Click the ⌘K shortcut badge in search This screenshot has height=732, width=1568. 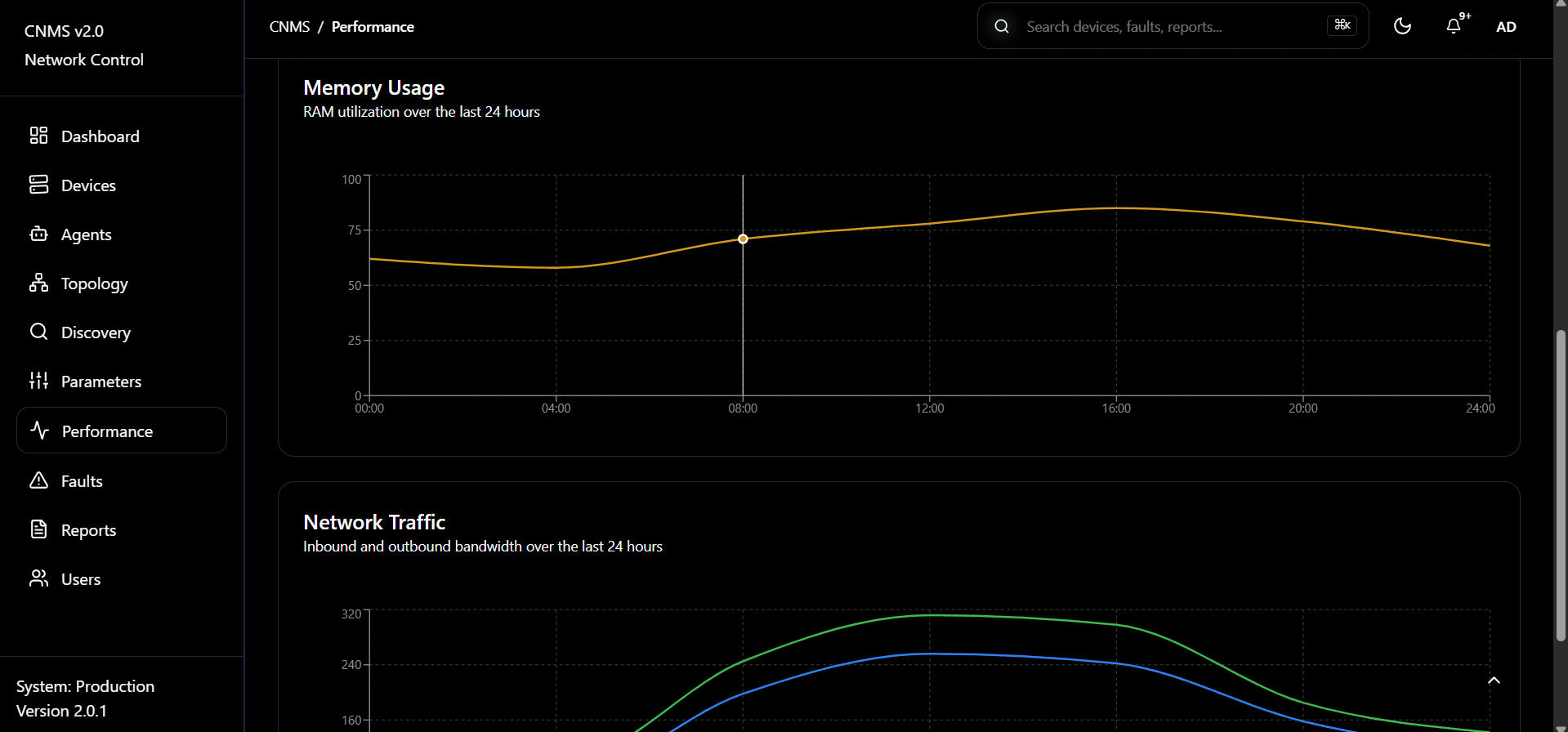point(1342,25)
